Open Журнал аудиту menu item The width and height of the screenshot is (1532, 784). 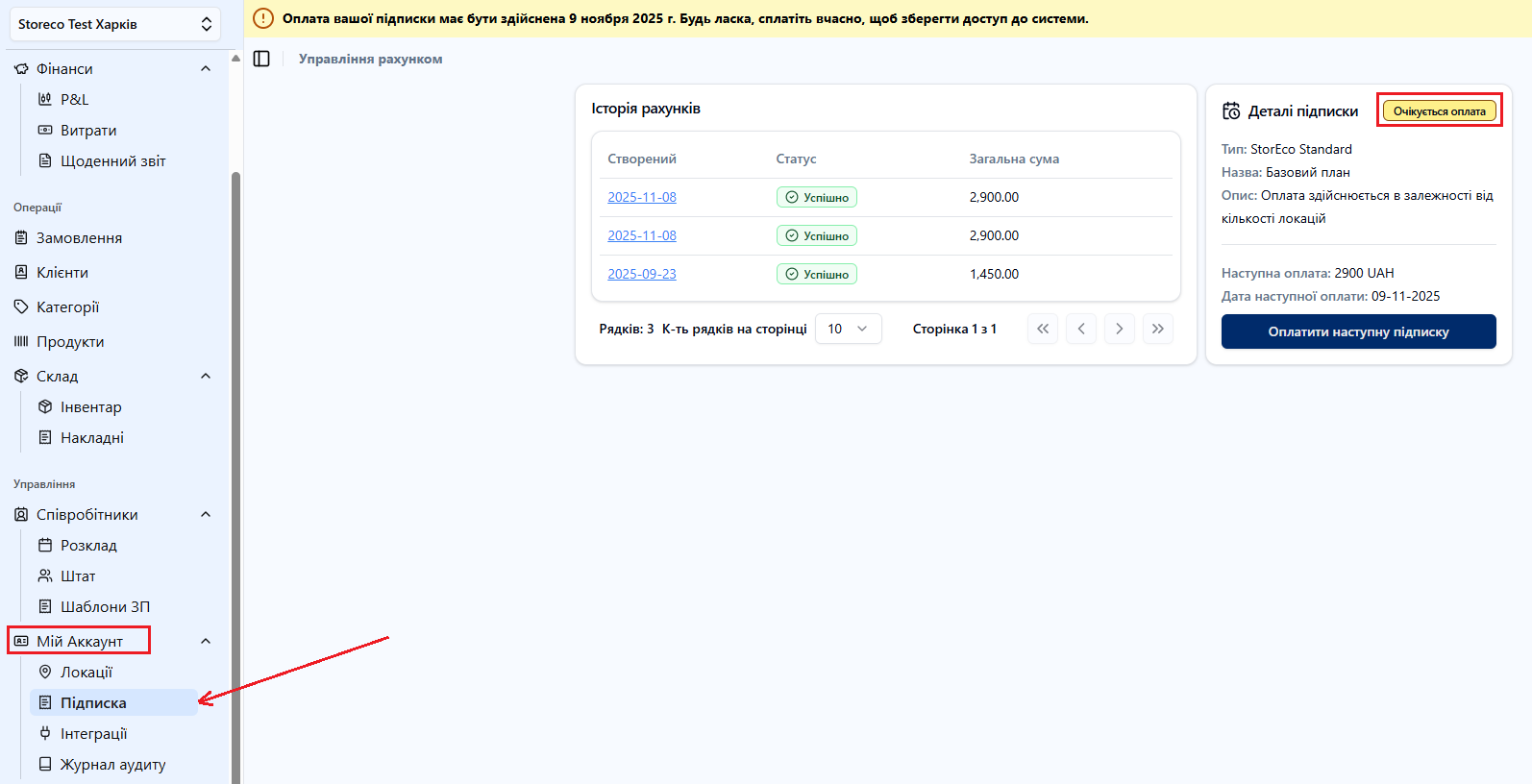coord(112,764)
